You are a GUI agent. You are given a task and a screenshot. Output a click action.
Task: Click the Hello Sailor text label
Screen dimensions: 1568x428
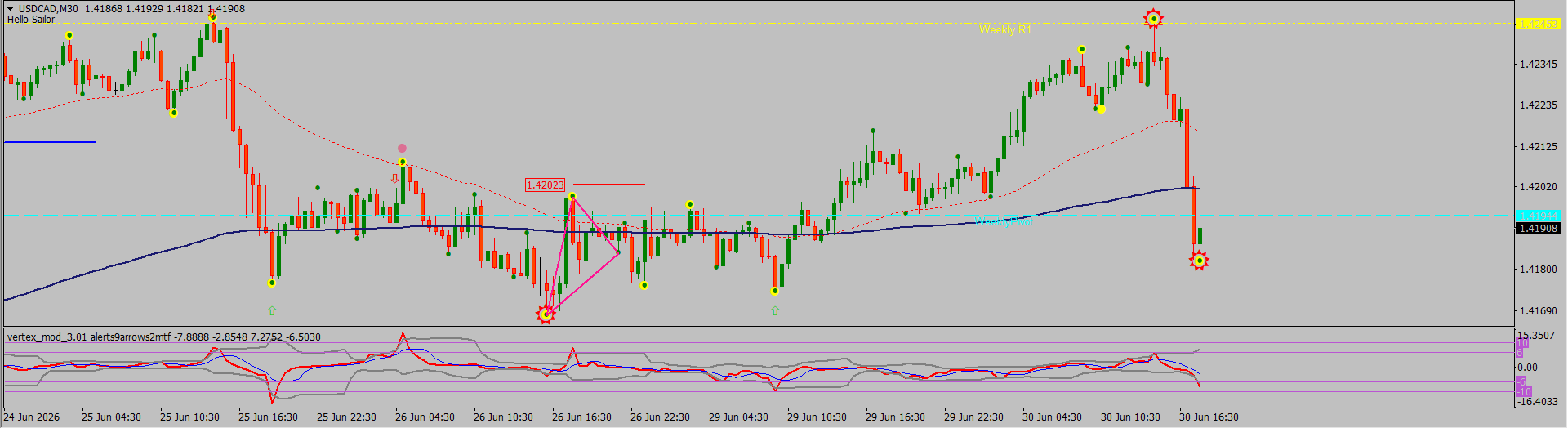(31, 20)
